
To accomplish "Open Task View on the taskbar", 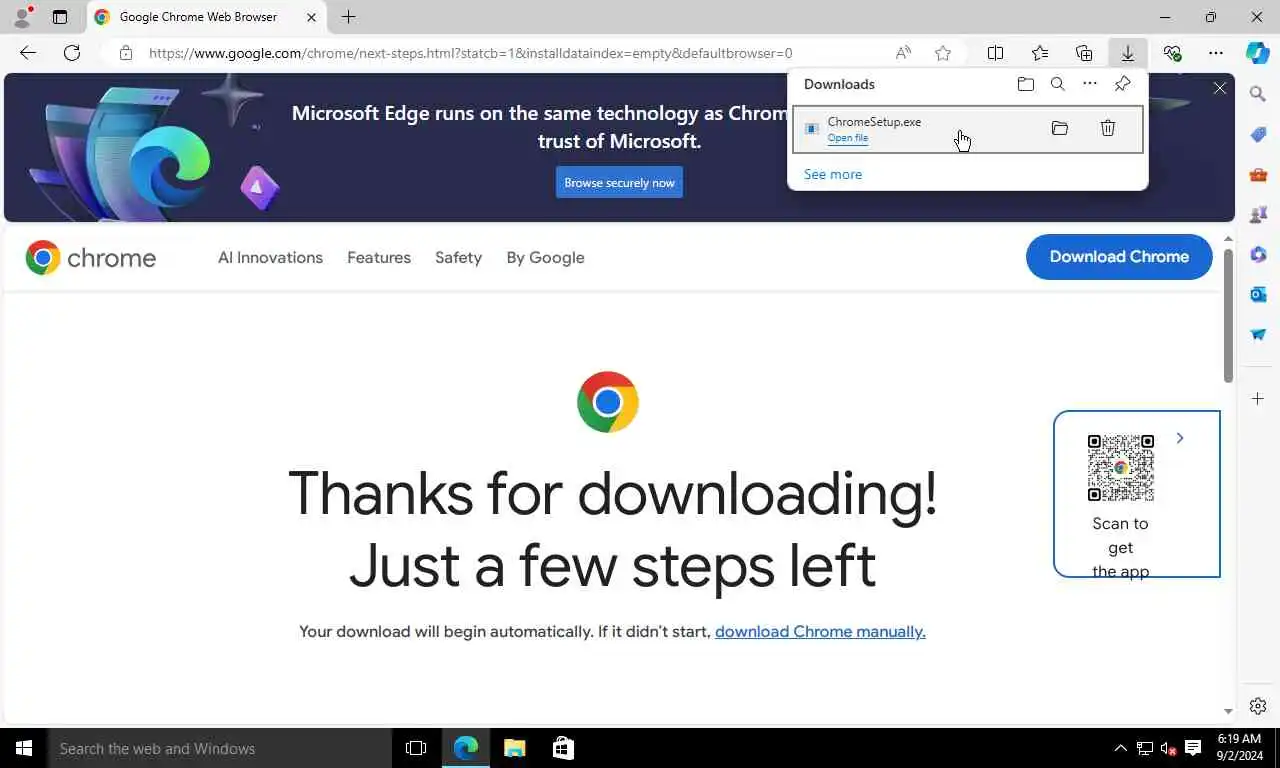I will pyautogui.click(x=416, y=748).
